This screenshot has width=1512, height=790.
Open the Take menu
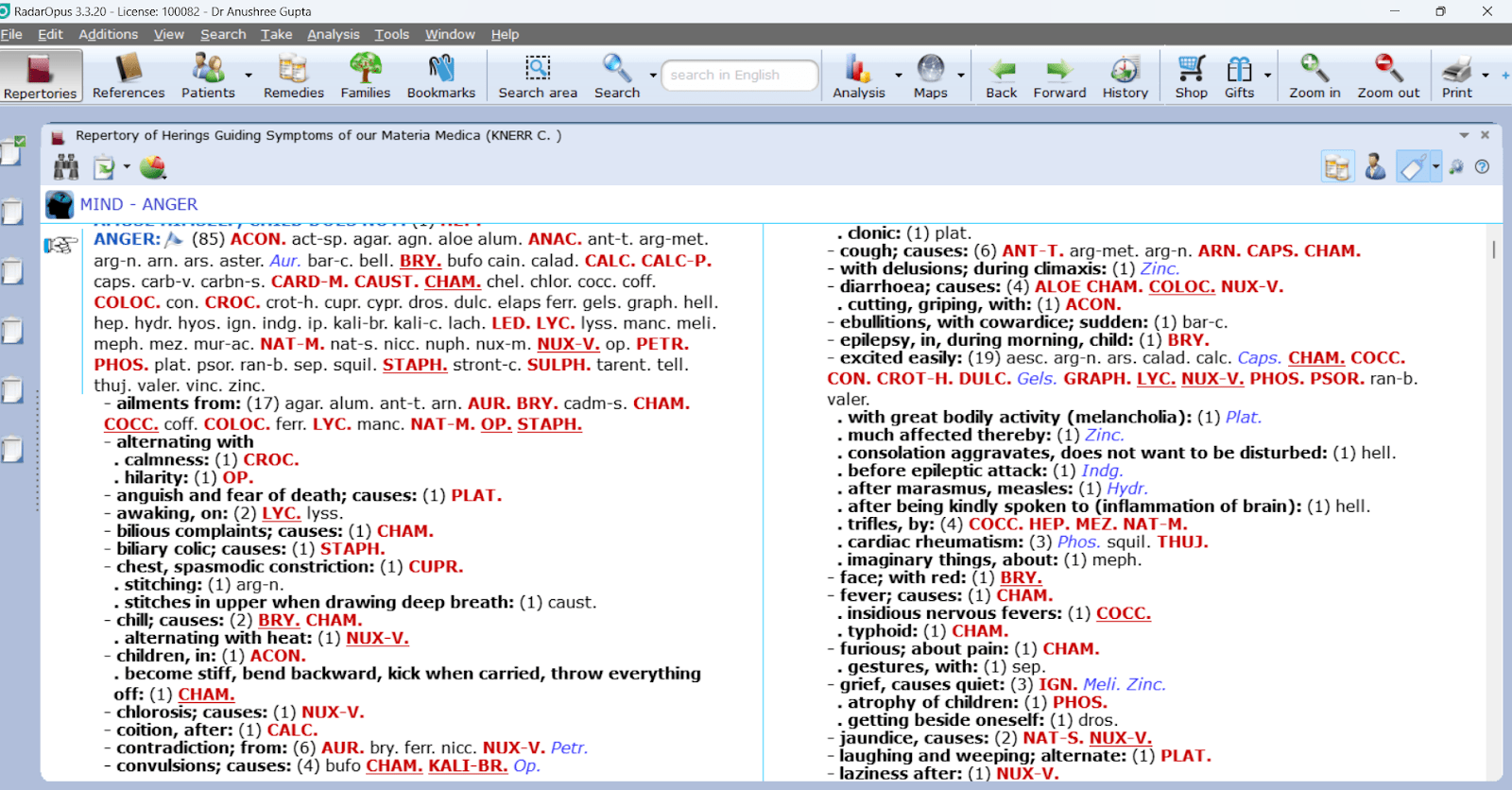point(276,34)
